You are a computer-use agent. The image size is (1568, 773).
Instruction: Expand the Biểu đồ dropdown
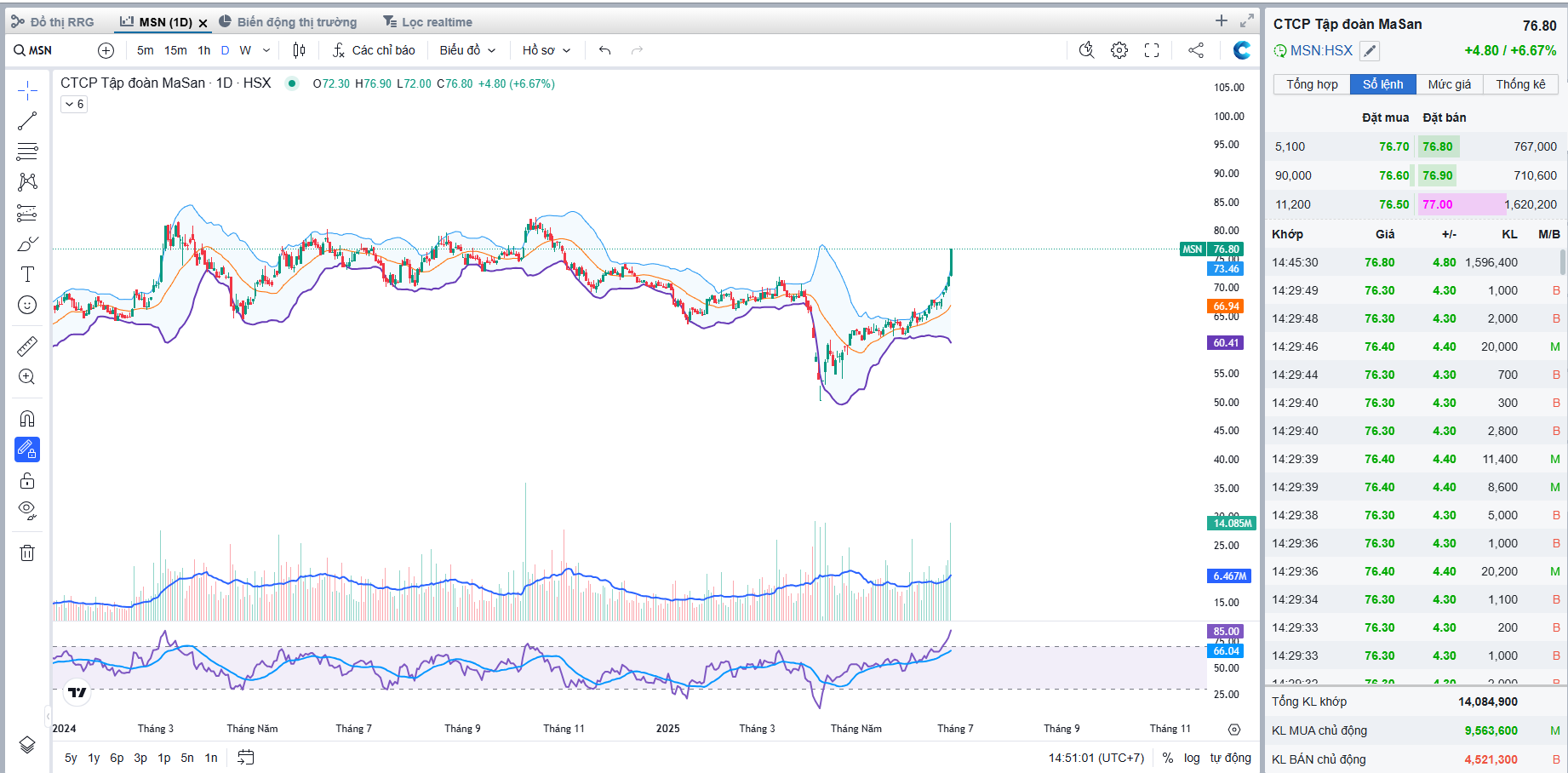pos(467,50)
